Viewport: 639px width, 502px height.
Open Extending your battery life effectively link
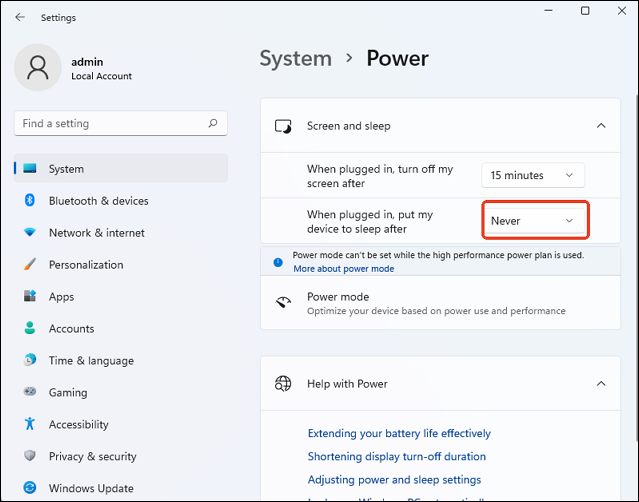point(399,433)
